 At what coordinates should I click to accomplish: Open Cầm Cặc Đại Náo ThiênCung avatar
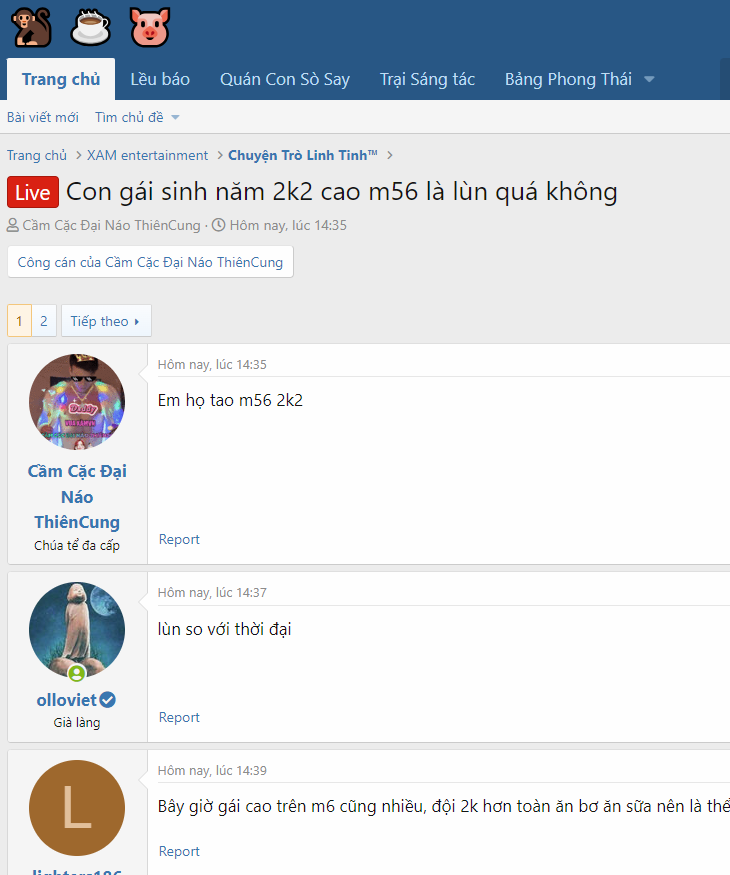tap(77, 402)
